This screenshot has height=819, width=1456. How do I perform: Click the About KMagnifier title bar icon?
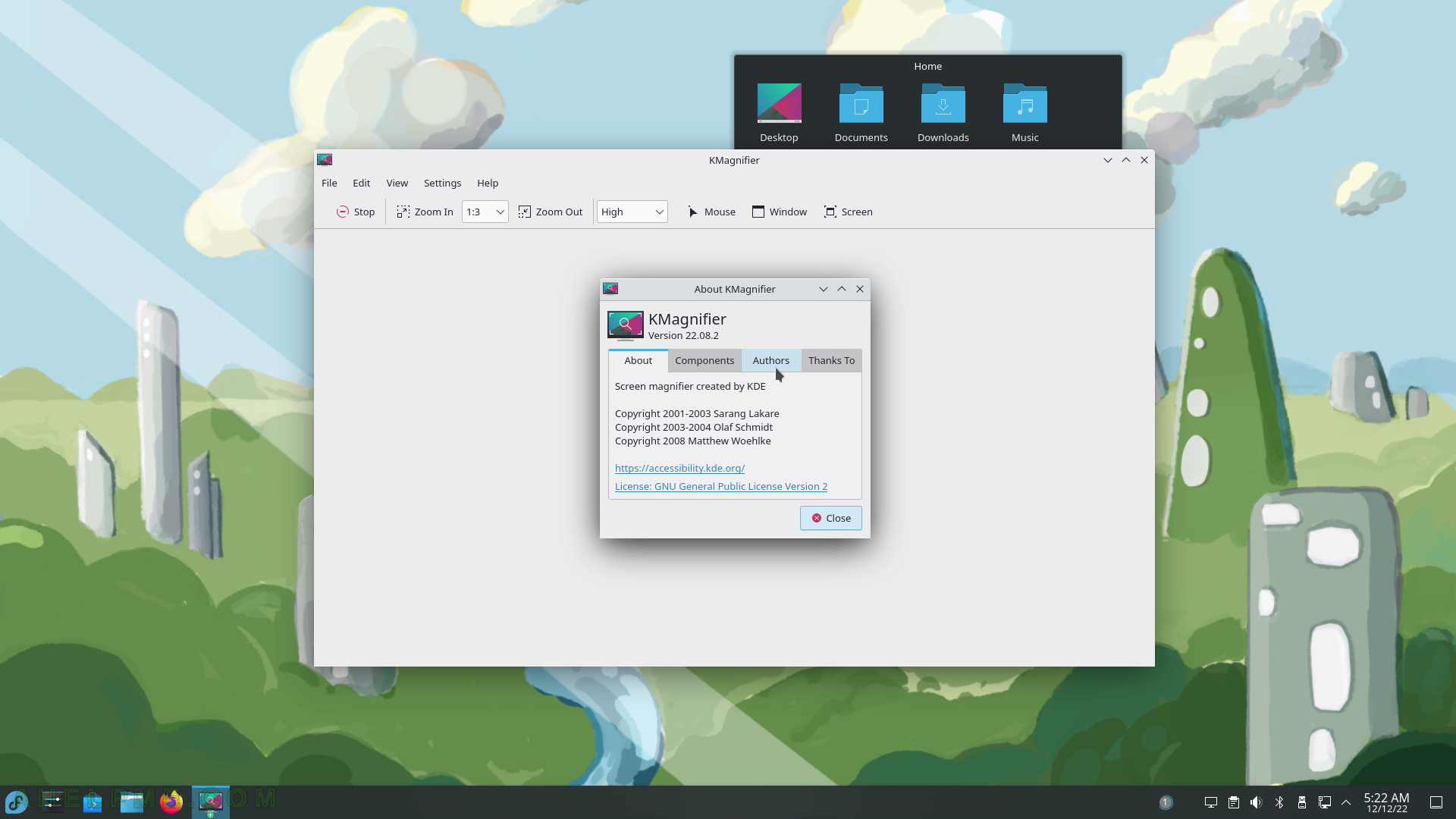click(x=610, y=289)
